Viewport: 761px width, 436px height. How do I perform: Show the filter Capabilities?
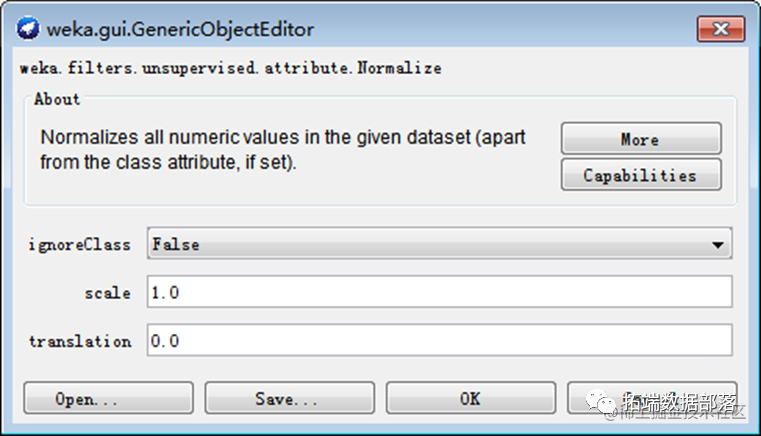[x=640, y=175]
